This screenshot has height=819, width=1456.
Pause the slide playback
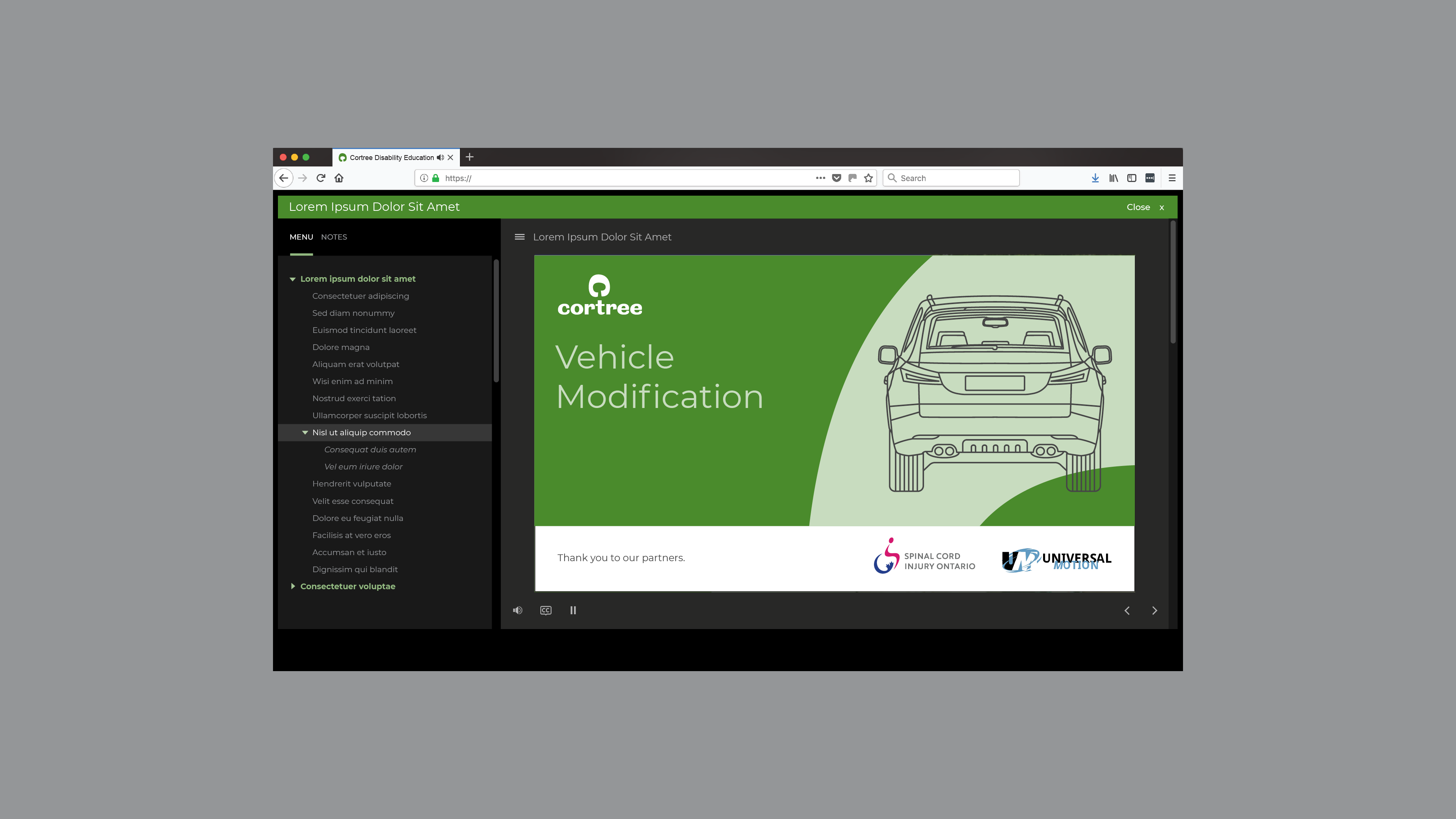coord(573,610)
